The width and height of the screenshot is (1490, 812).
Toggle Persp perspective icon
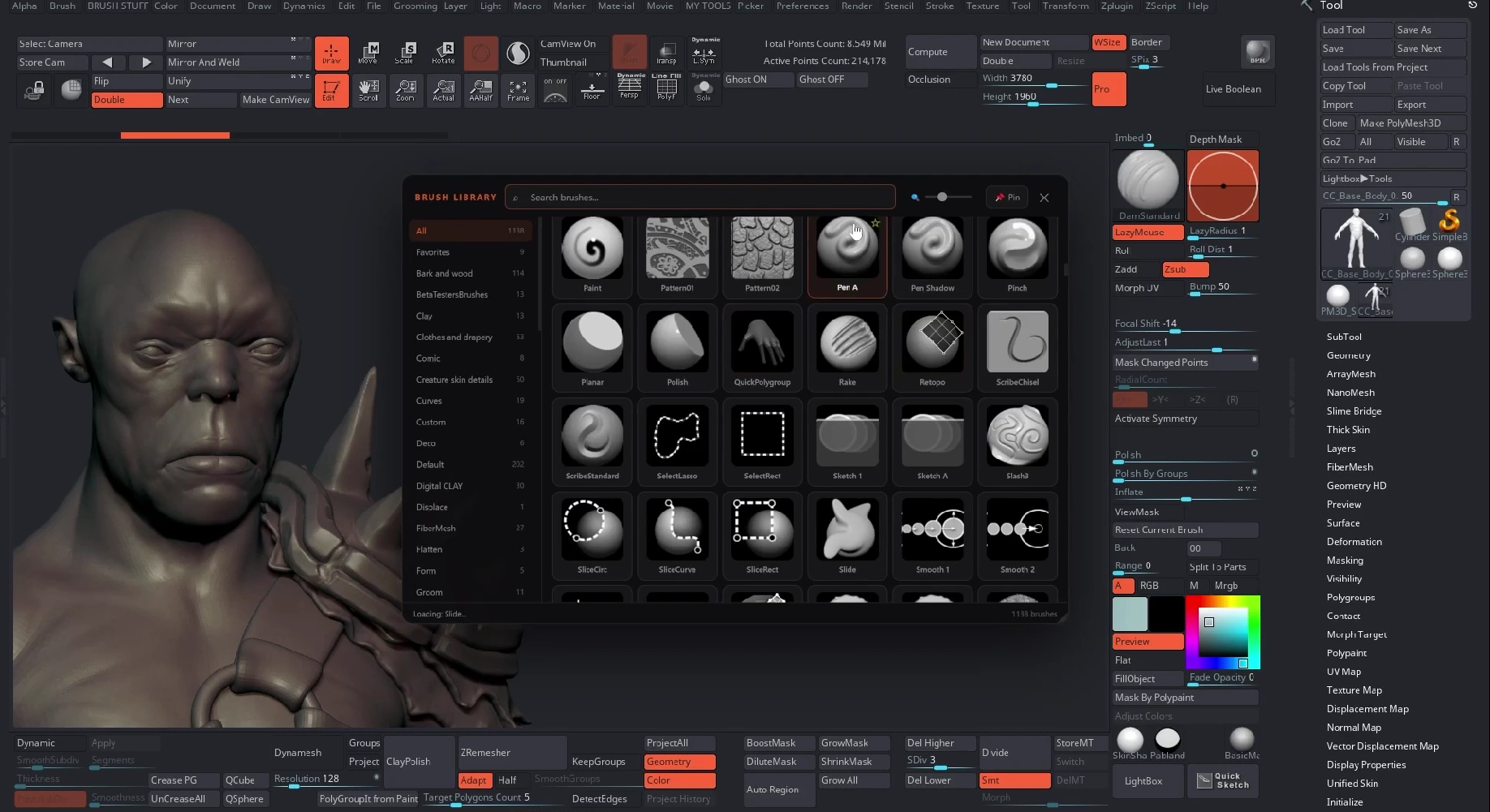pyautogui.click(x=629, y=88)
